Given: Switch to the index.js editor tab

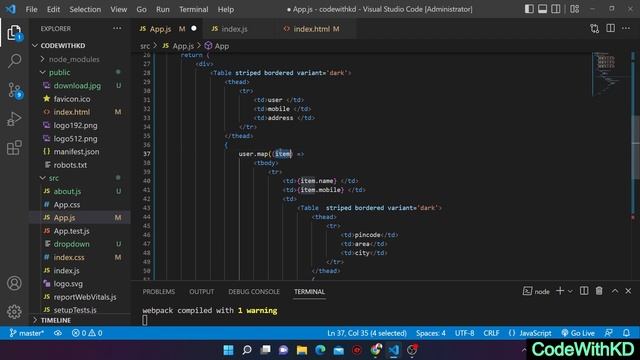Looking at the screenshot, I should click(x=234, y=29).
